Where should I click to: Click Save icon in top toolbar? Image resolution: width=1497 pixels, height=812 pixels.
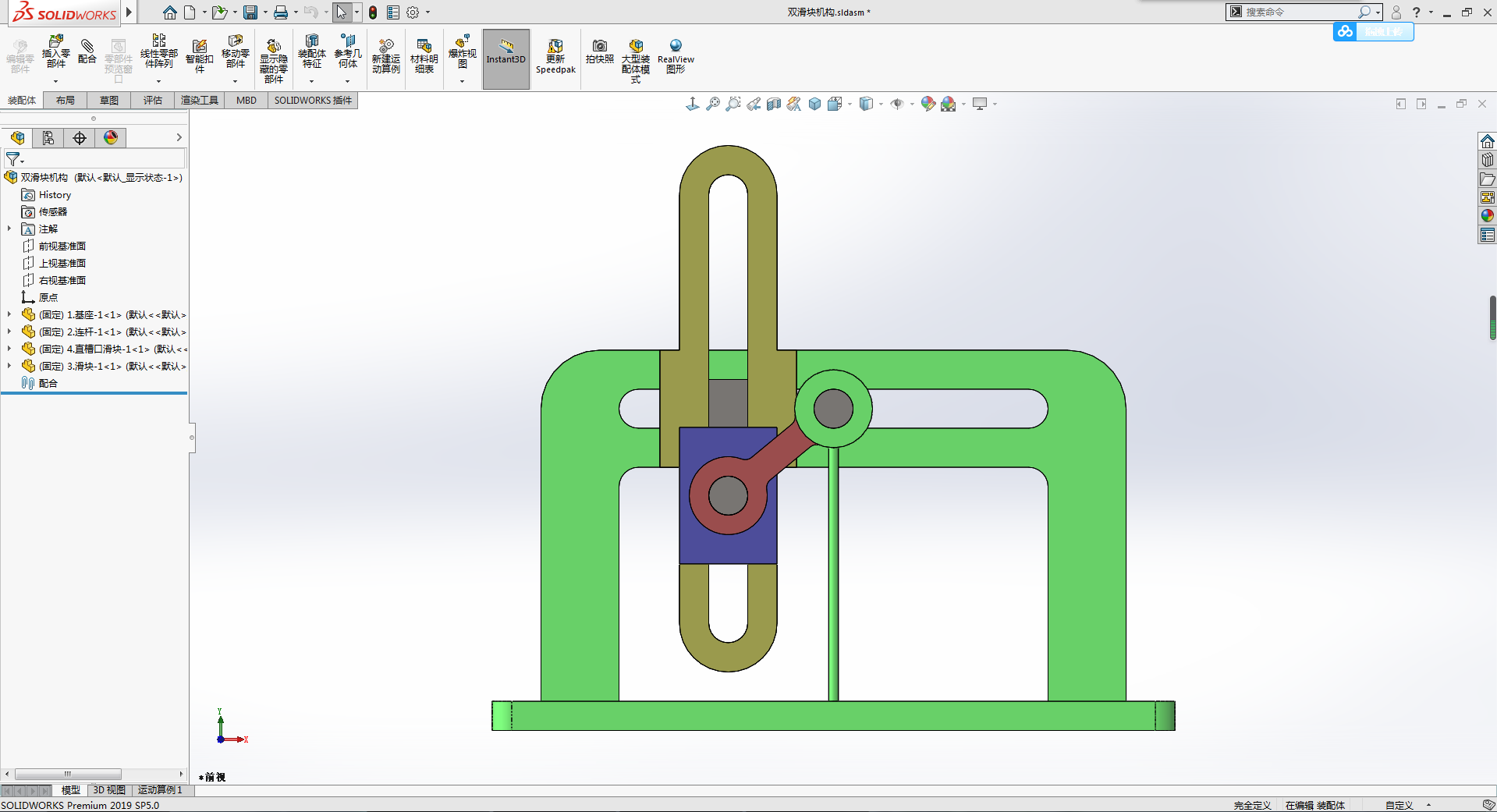click(x=250, y=12)
